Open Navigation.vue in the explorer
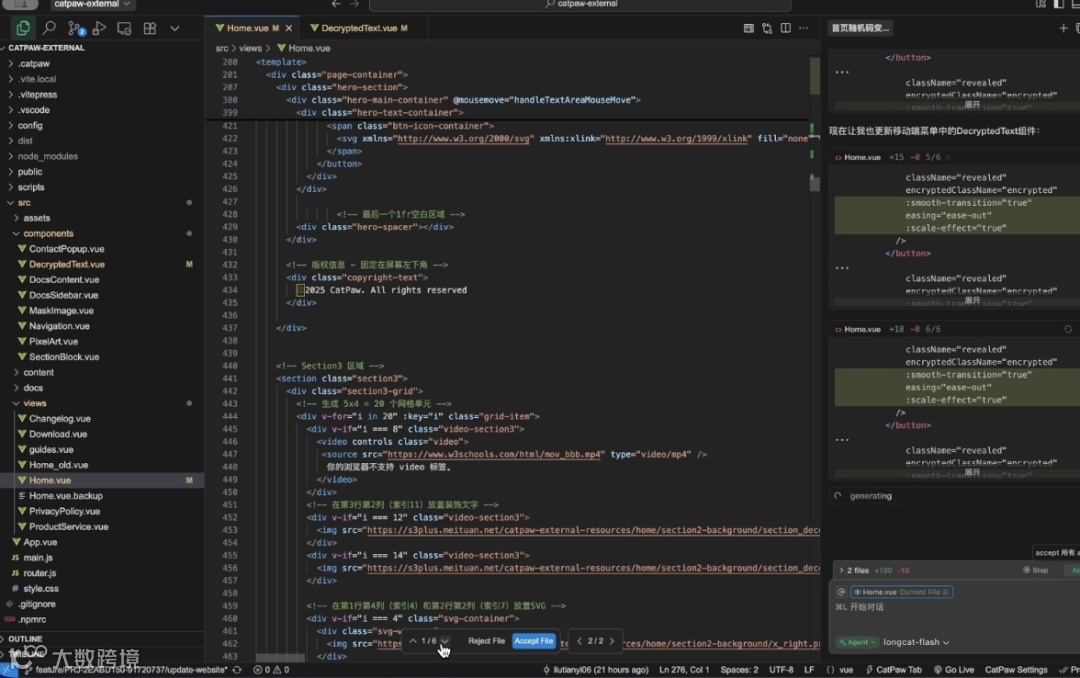 point(59,326)
